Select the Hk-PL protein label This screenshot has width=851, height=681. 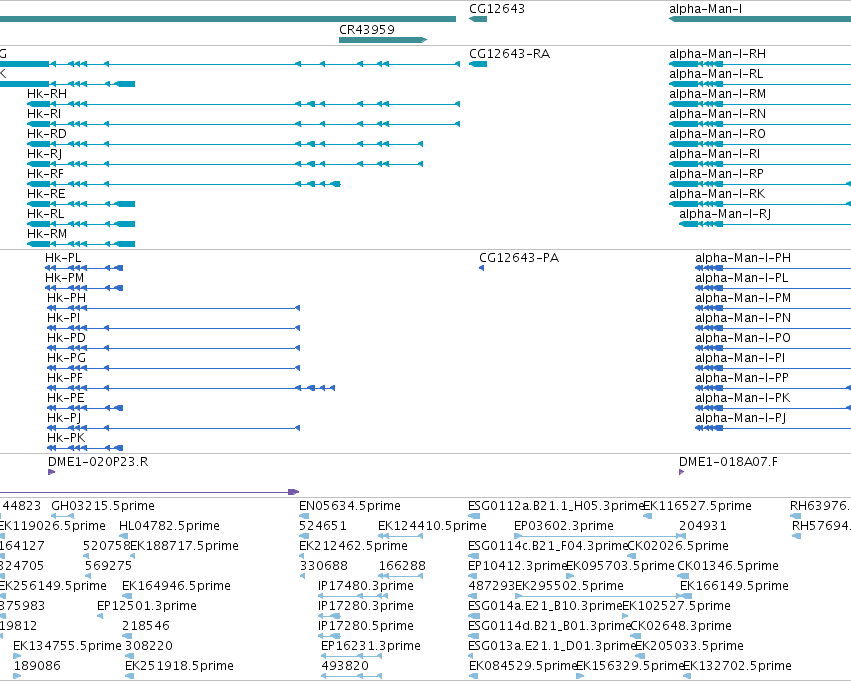tap(63, 258)
